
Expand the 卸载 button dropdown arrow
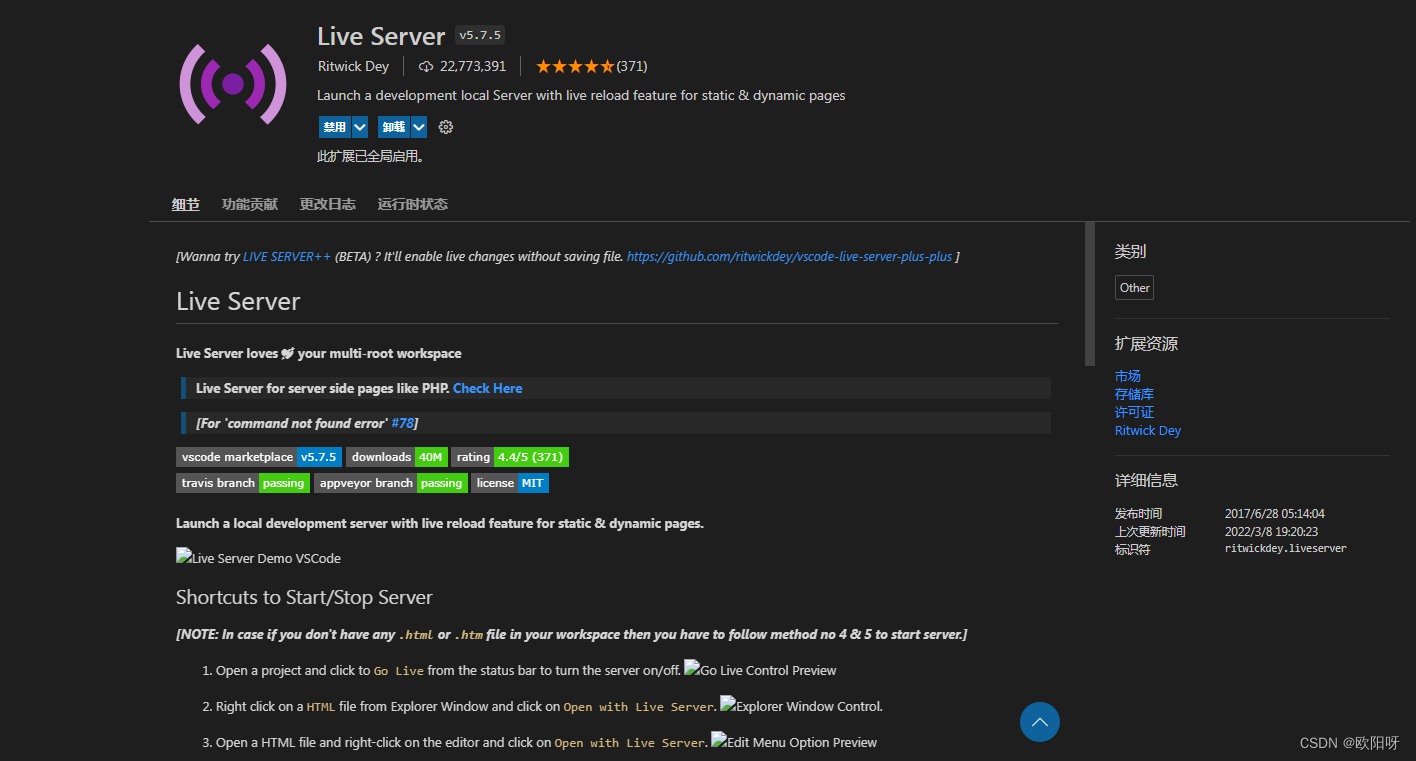tap(419, 127)
